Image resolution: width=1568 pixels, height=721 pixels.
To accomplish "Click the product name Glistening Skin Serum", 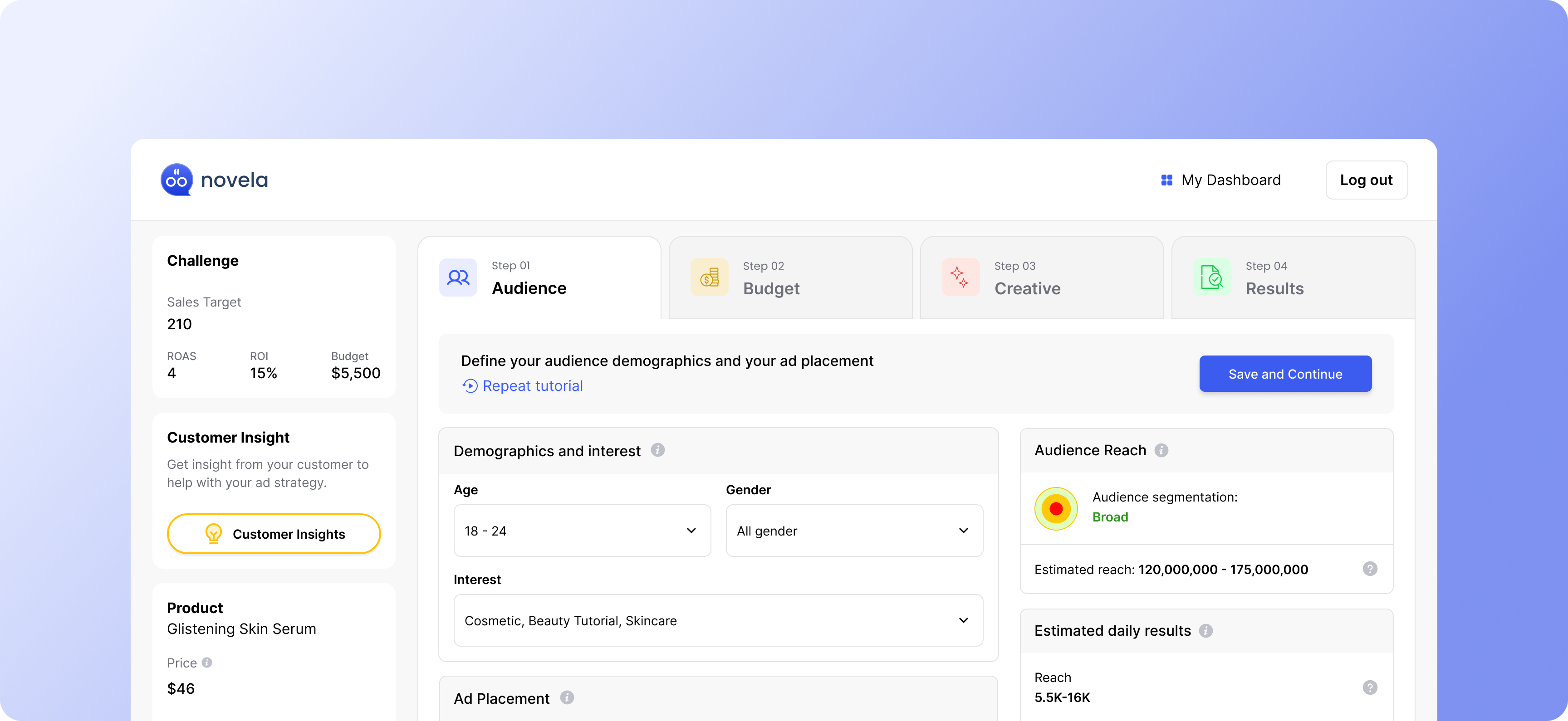I will 242,628.
